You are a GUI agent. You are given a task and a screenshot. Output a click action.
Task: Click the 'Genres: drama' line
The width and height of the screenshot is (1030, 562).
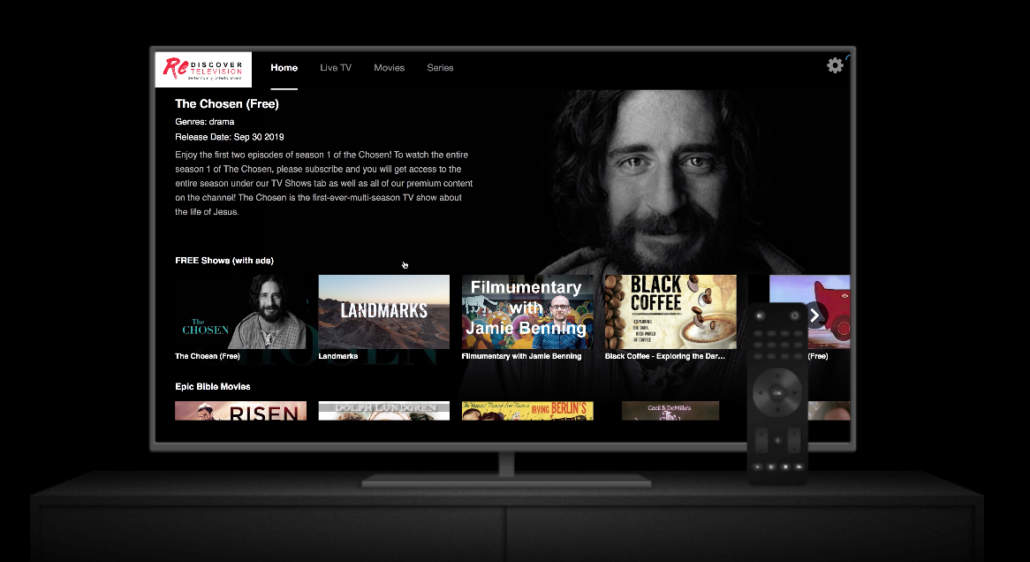(204, 121)
